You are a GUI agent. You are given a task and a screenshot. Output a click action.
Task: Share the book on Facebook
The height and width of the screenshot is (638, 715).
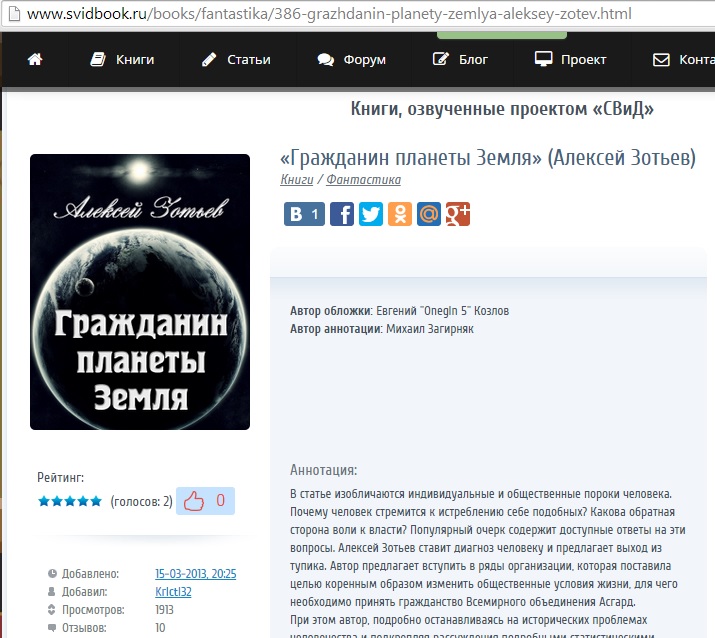tap(342, 214)
